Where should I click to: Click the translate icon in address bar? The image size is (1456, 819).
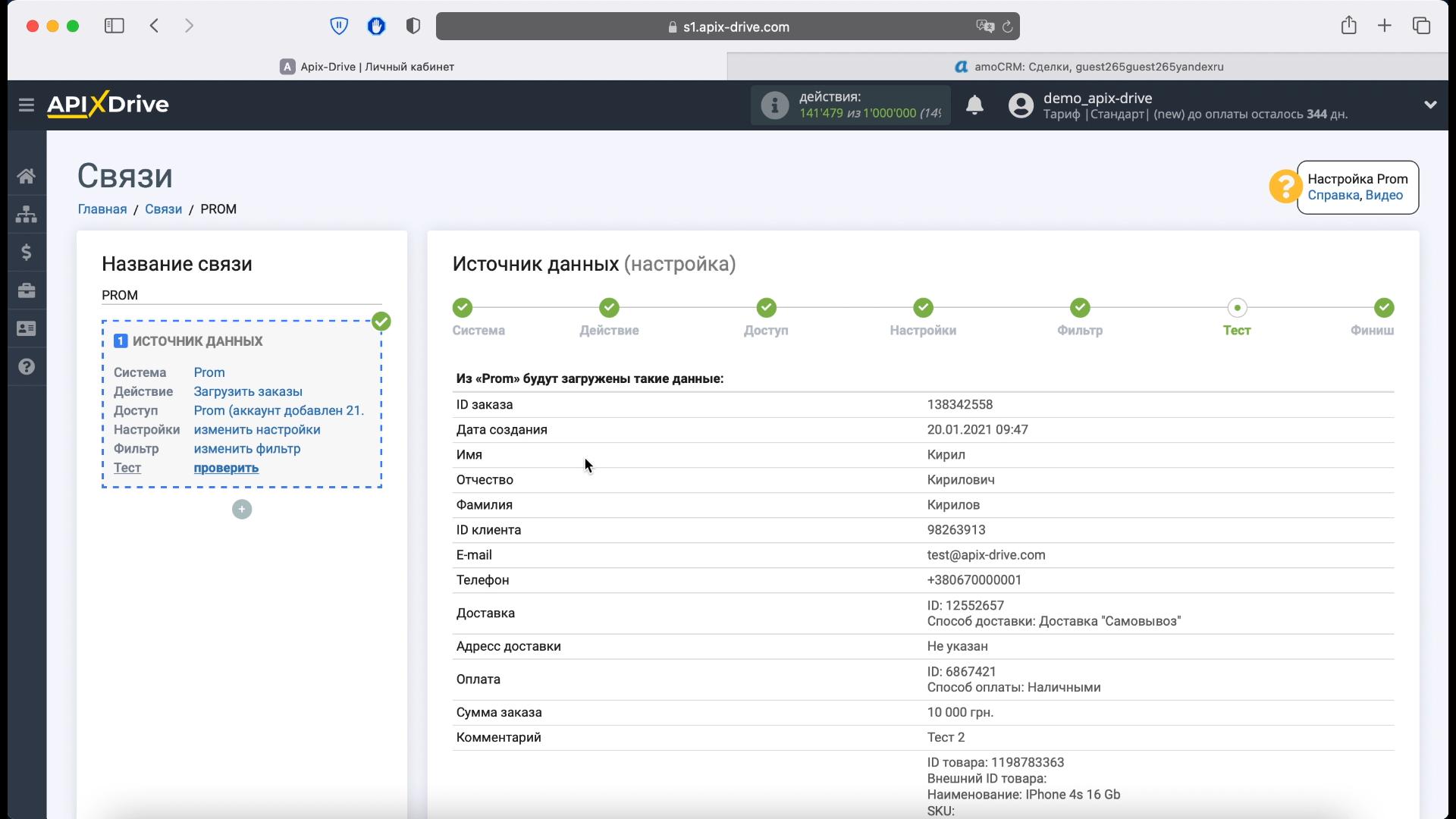(x=984, y=27)
